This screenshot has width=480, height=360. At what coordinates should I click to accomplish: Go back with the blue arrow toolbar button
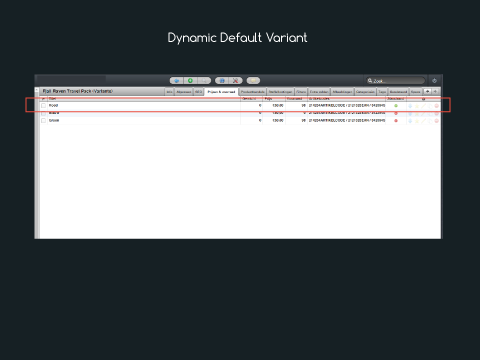(177, 81)
